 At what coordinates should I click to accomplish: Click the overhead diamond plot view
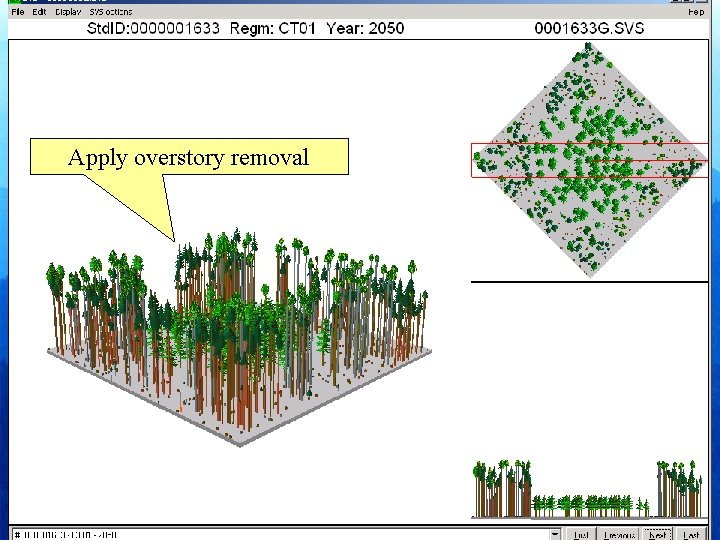[591, 160]
